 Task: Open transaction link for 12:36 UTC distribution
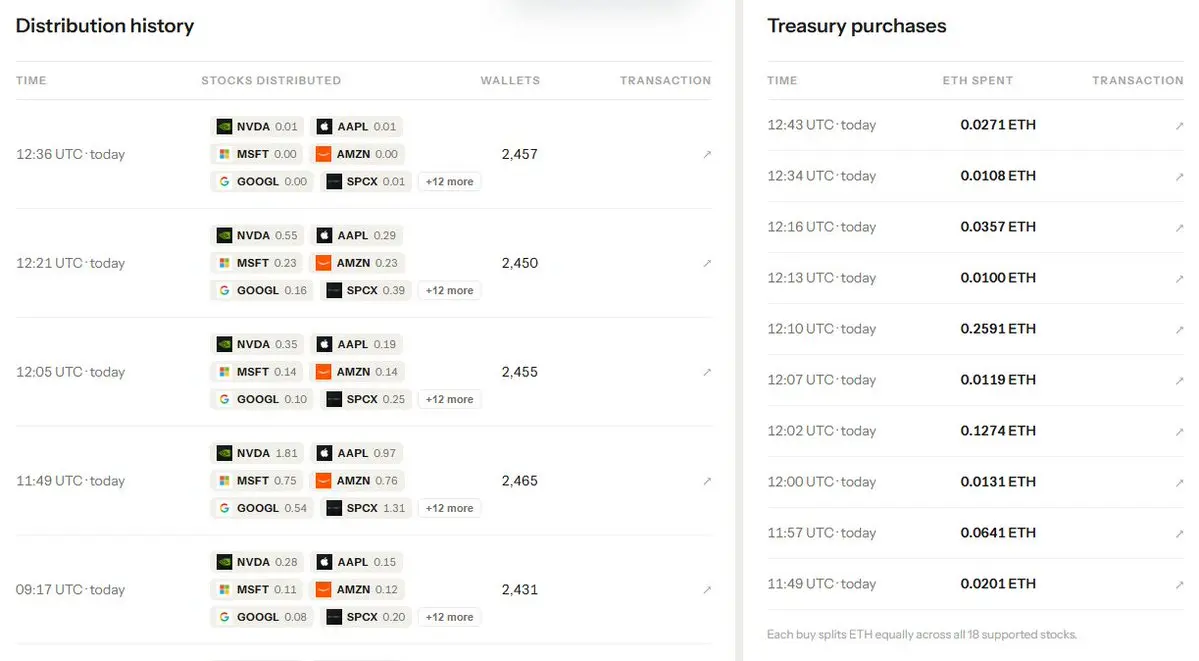pos(707,155)
